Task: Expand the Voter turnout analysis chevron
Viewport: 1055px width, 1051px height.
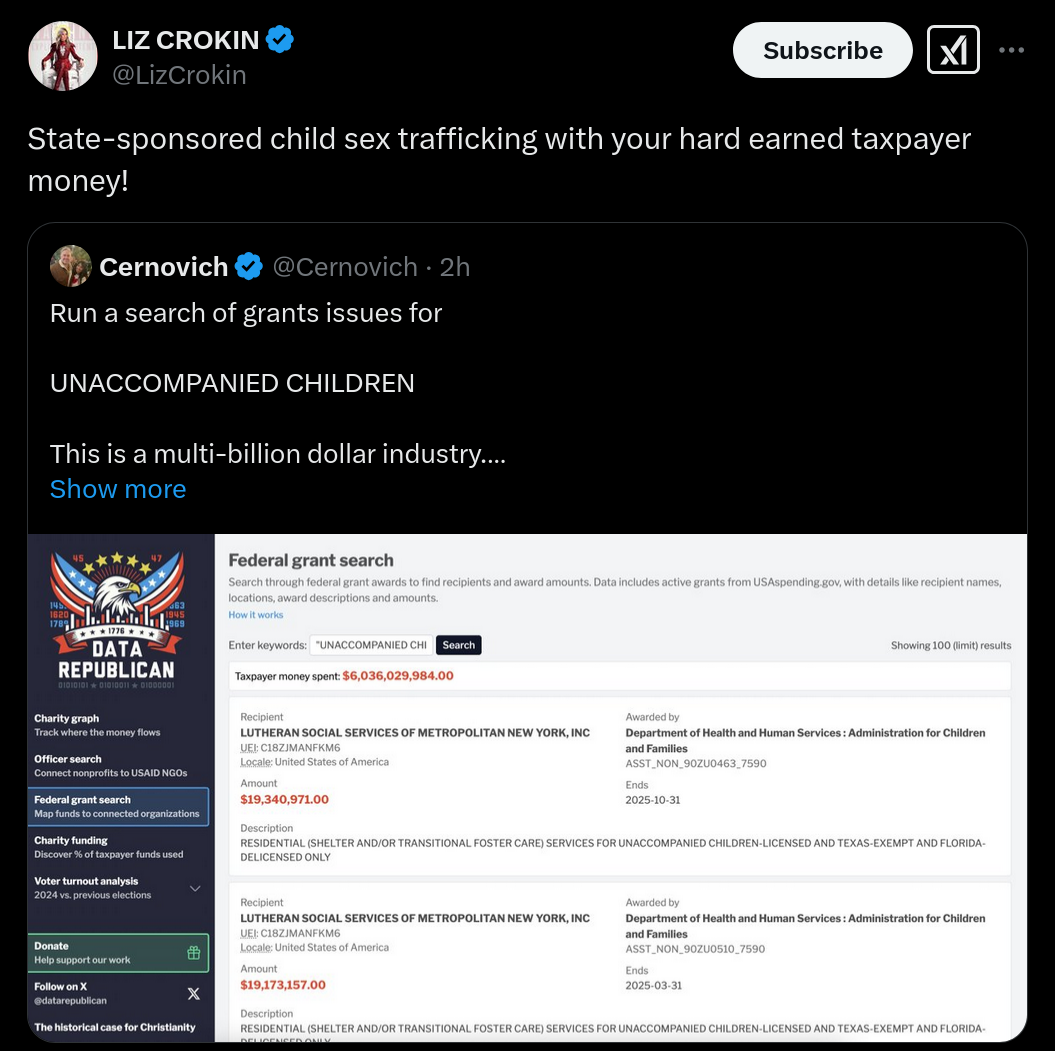Action: pyautogui.click(x=195, y=888)
